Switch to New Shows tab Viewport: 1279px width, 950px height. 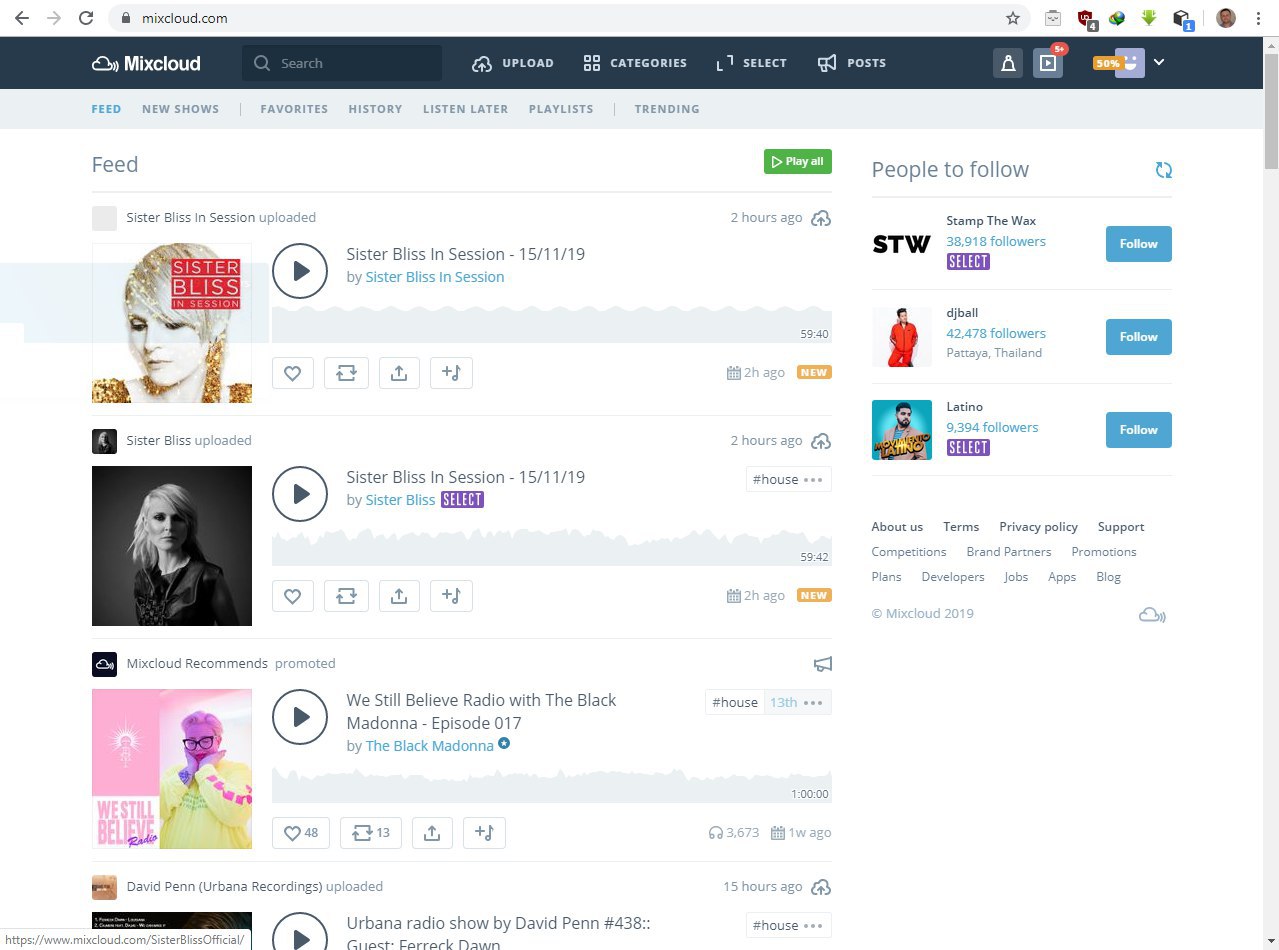180,109
